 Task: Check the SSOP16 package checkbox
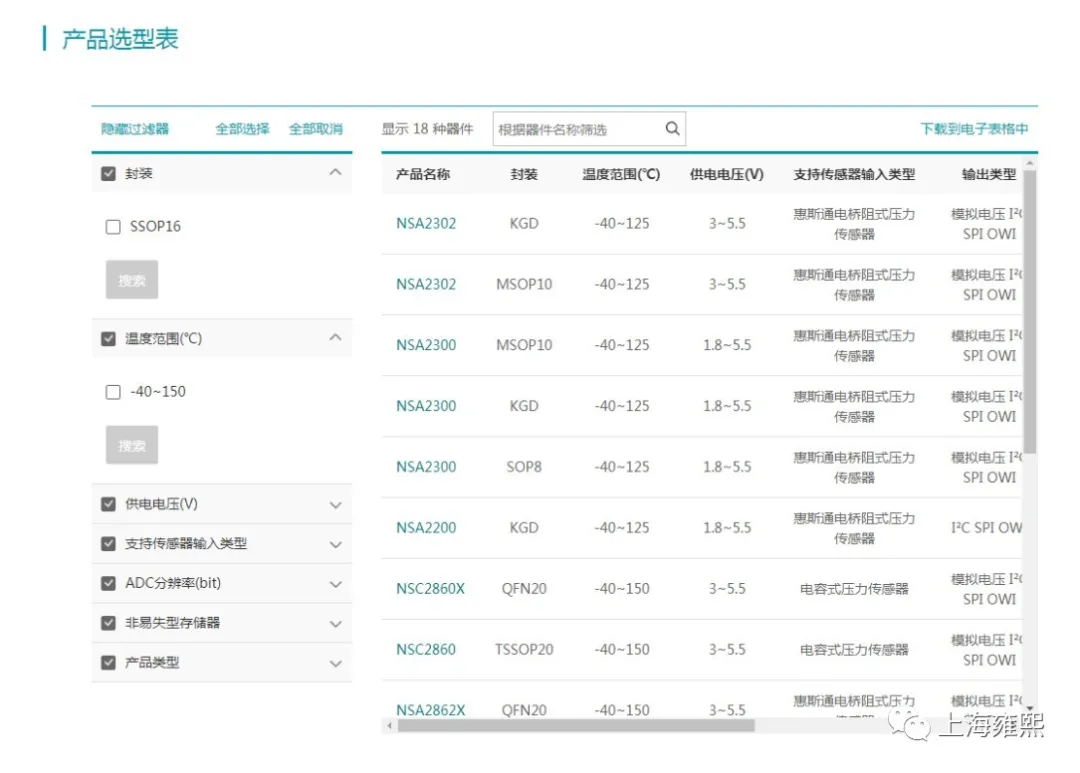[x=113, y=227]
